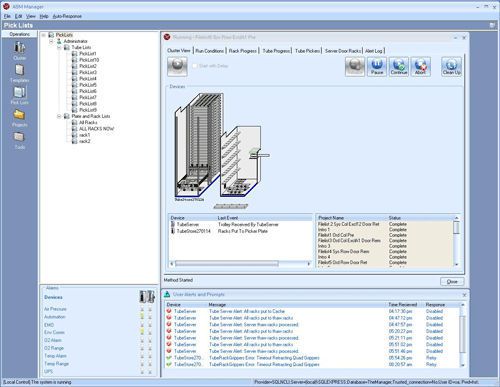The image size is (500, 387).
Task: Close the User Alerts and Prompts panel
Action: 464,295
